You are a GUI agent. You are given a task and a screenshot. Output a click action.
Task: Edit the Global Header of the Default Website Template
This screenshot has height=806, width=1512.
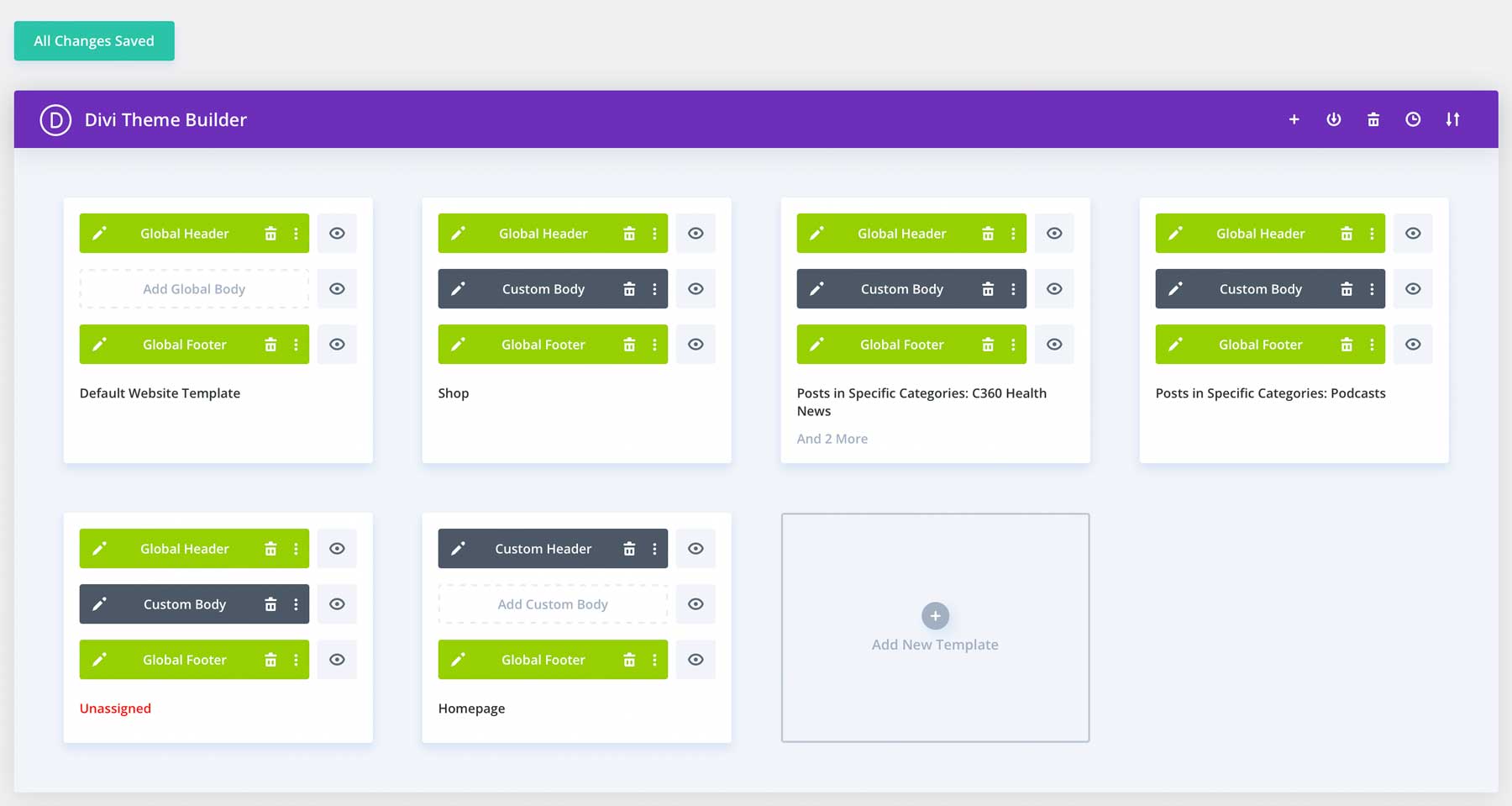click(100, 233)
